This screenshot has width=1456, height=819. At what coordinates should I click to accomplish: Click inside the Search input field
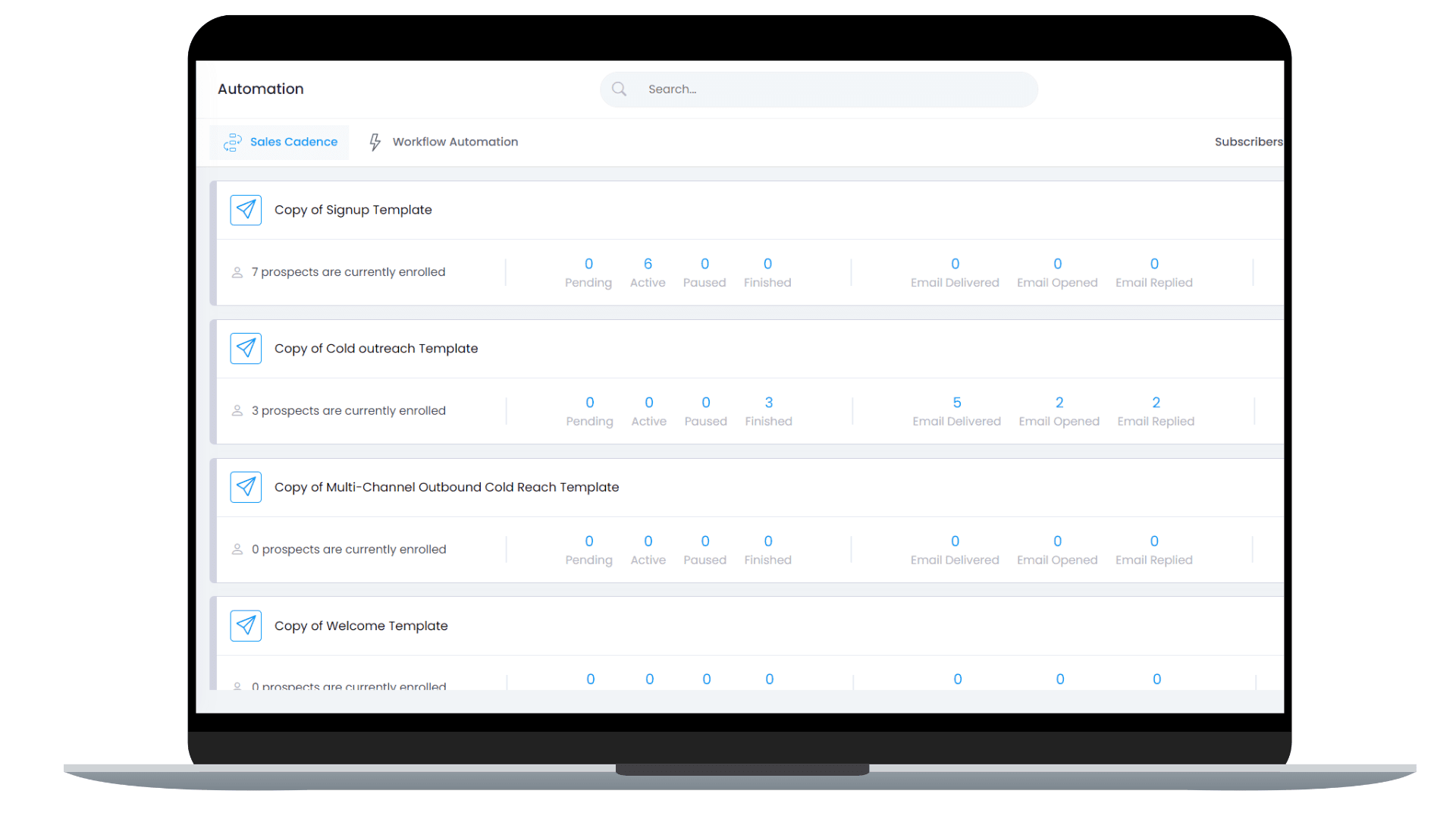coord(819,89)
